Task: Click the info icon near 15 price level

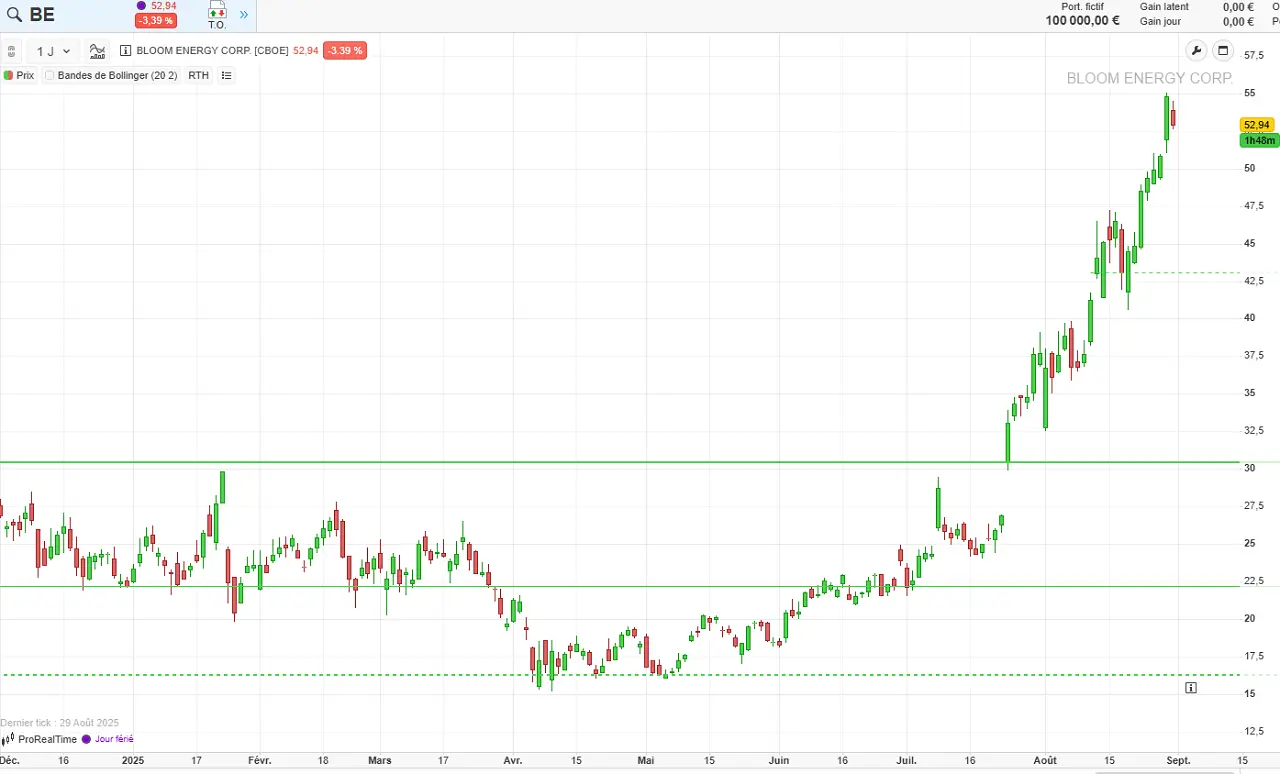Action: click(1191, 687)
